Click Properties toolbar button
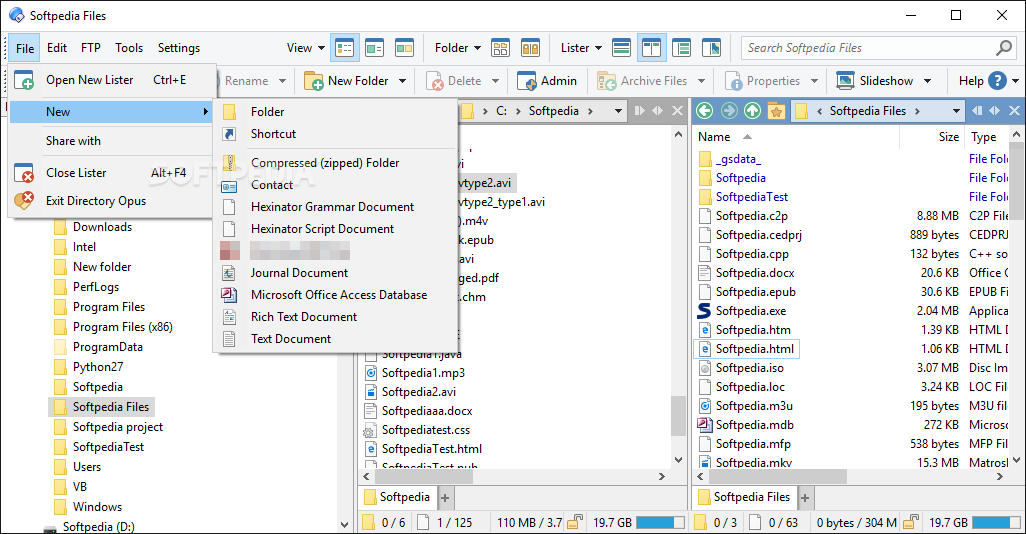Image resolution: width=1026 pixels, height=534 pixels. (763, 80)
